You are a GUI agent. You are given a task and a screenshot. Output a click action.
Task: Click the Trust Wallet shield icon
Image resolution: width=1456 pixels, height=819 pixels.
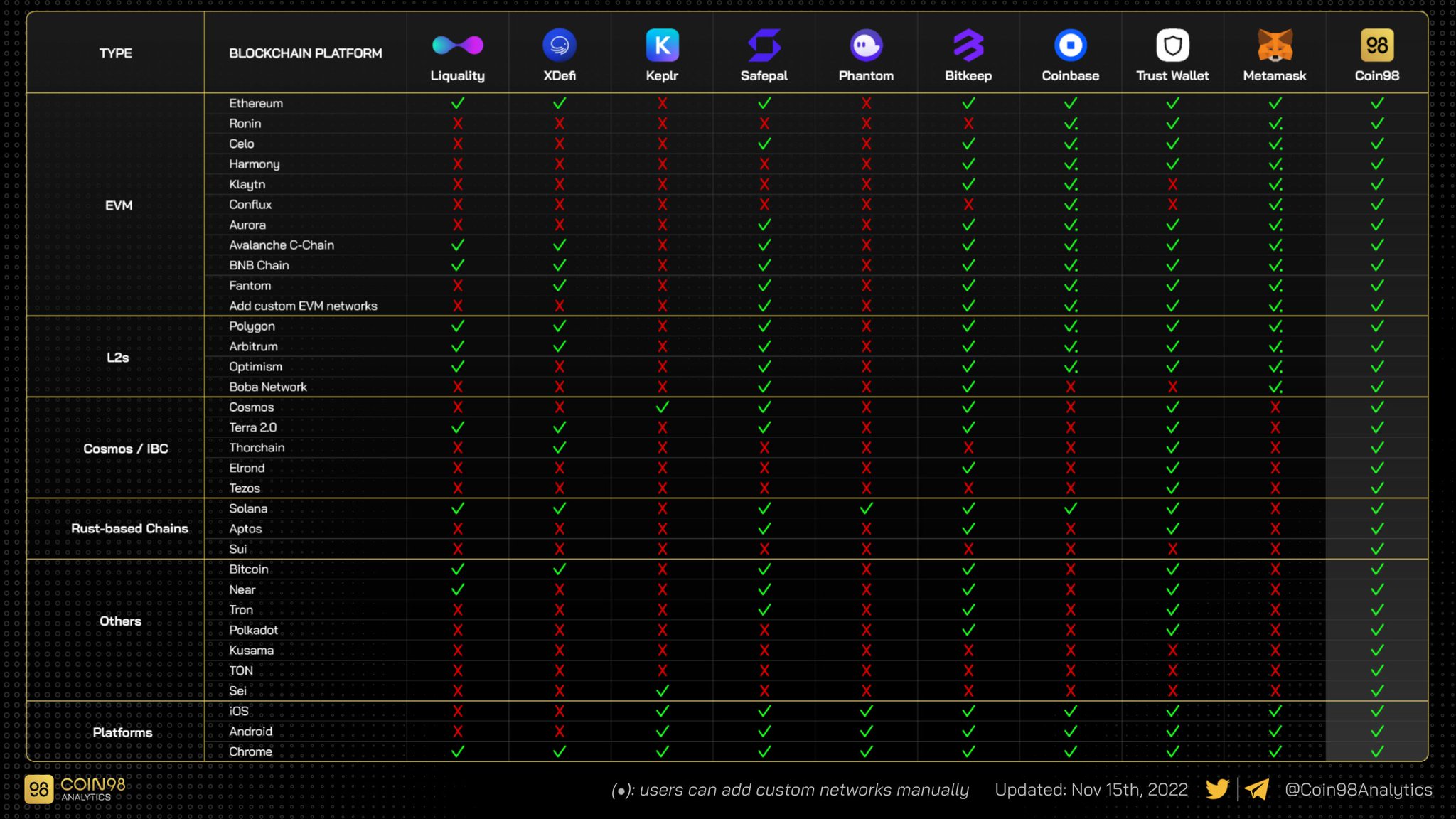pyautogui.click(x=1172, y=46)
